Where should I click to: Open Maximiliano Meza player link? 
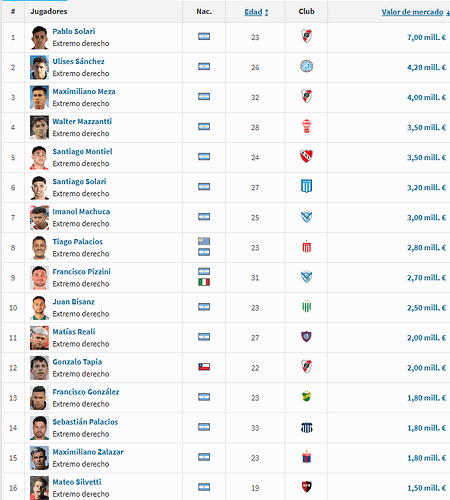(84, 91)
